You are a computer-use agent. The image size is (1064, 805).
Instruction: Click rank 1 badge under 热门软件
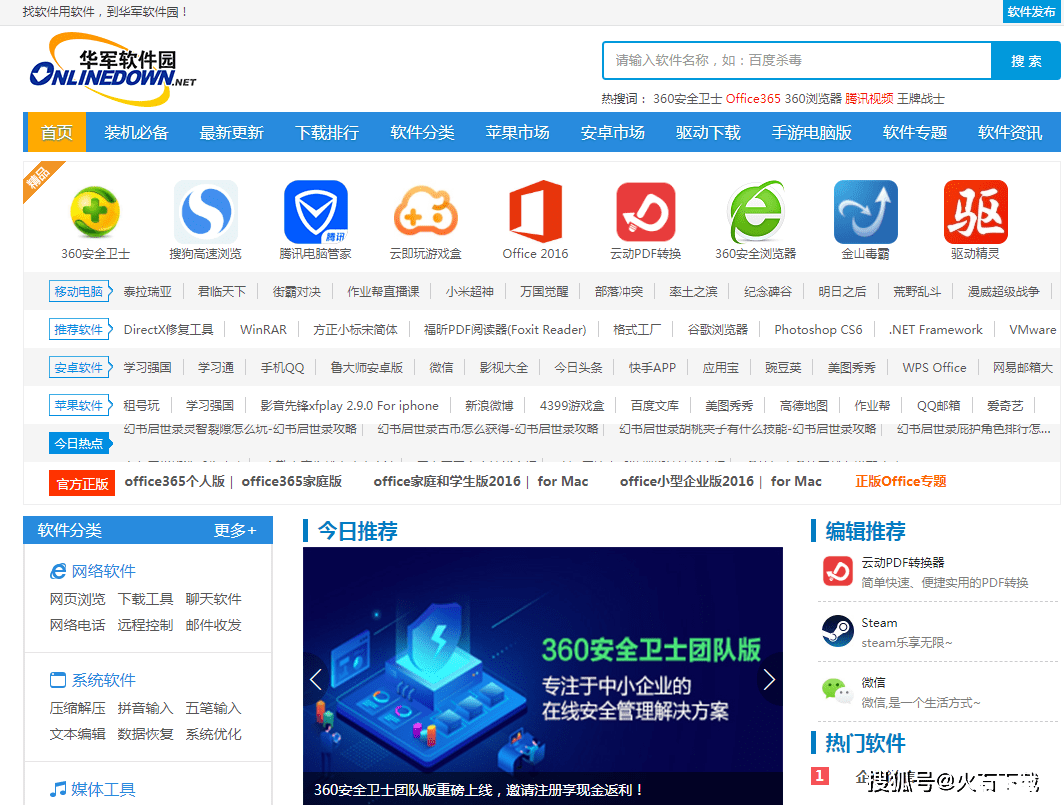click(x=820, y=776)
